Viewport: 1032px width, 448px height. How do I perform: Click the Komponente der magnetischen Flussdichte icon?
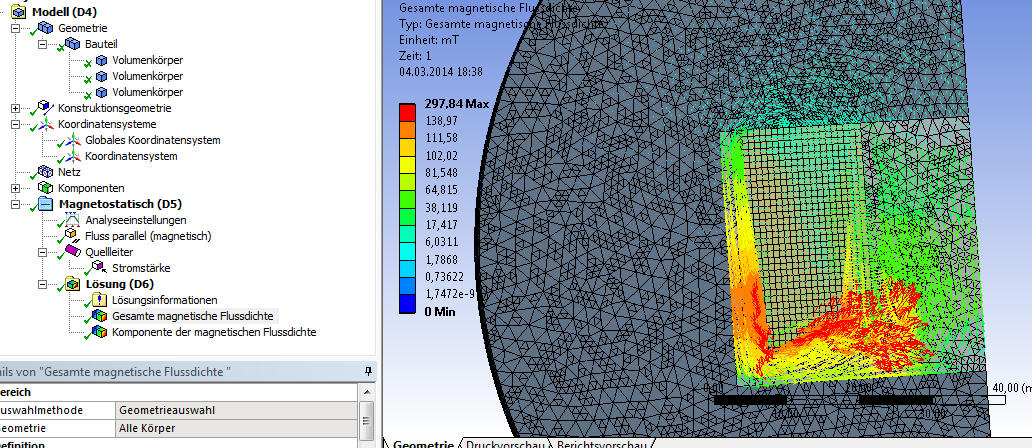(99, 332)
